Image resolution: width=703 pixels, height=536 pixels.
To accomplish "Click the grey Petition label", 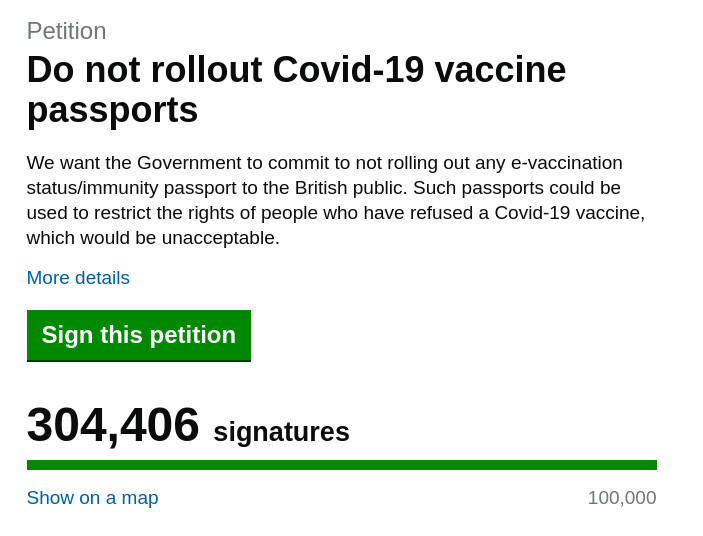I will tap(66, 31).
